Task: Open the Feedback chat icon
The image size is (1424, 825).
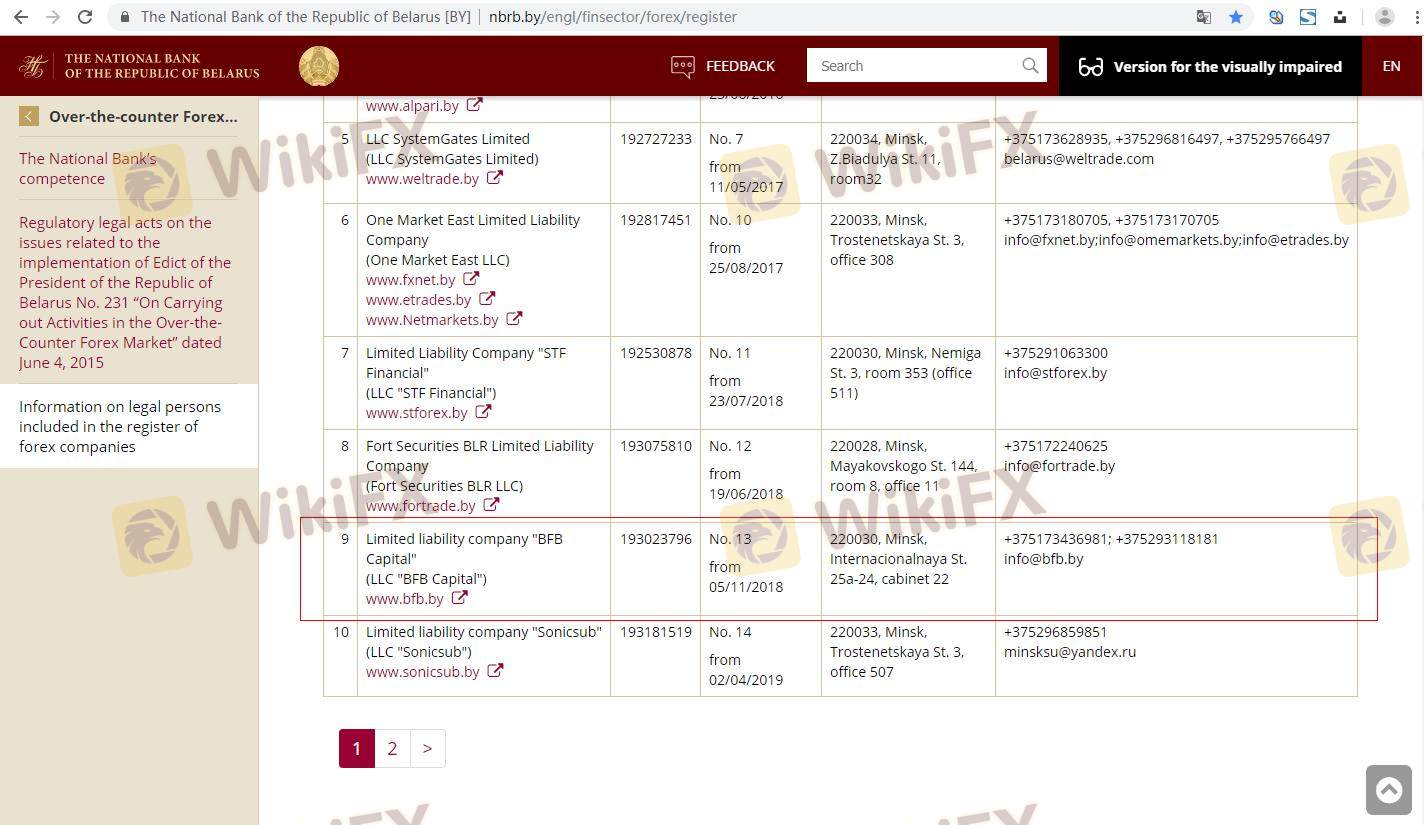Action: (x=682, y=66)
